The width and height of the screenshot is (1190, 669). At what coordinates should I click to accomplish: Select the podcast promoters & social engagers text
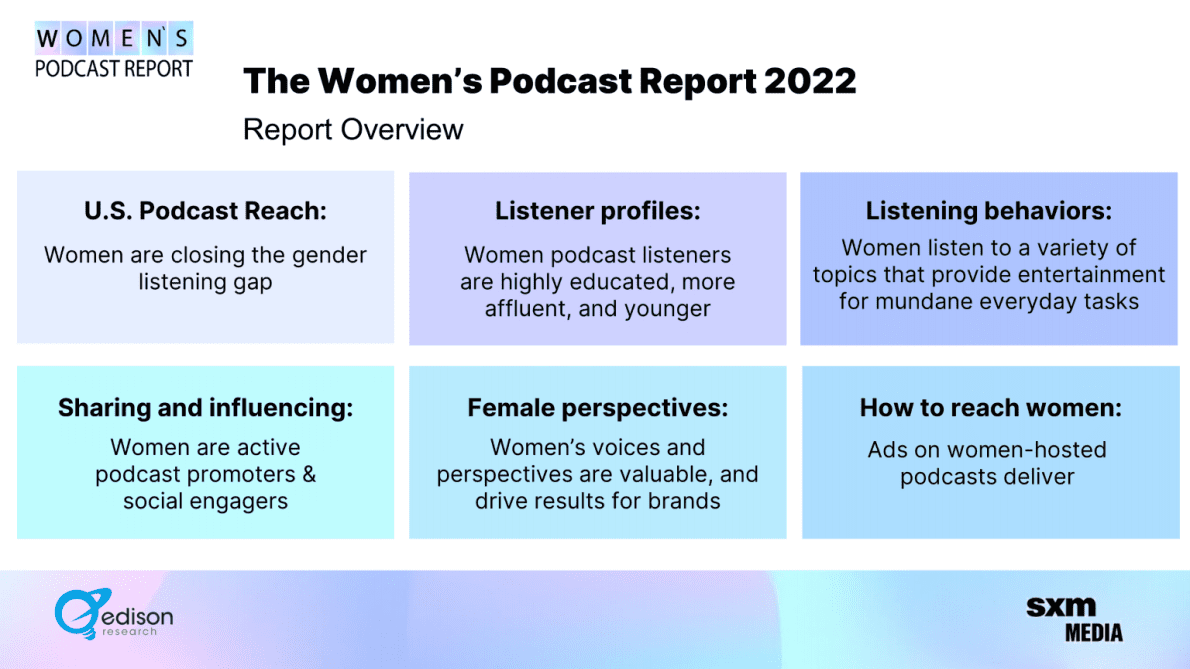[205, 474]
